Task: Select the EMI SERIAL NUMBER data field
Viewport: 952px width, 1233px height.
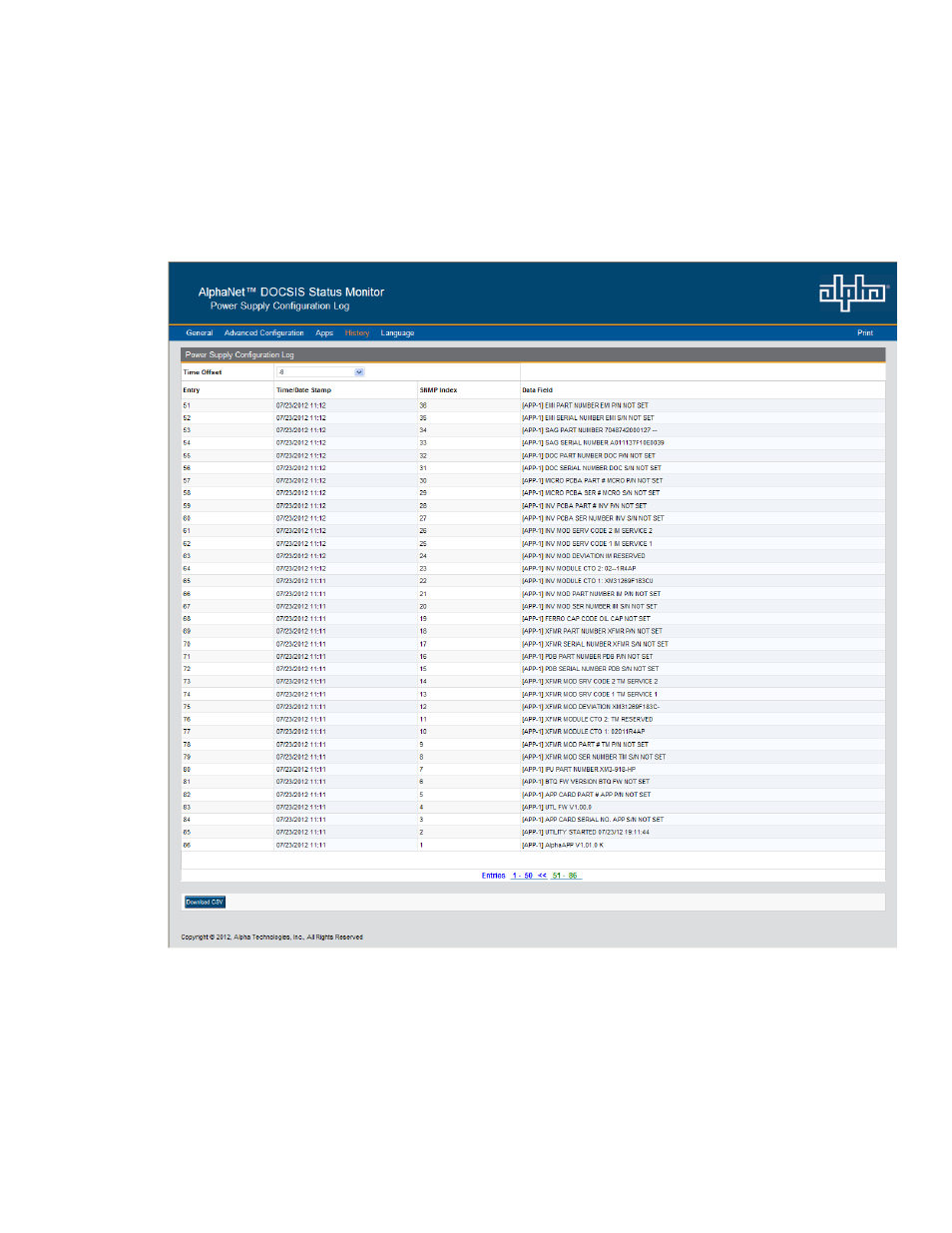Action: (x=588, y=418)
